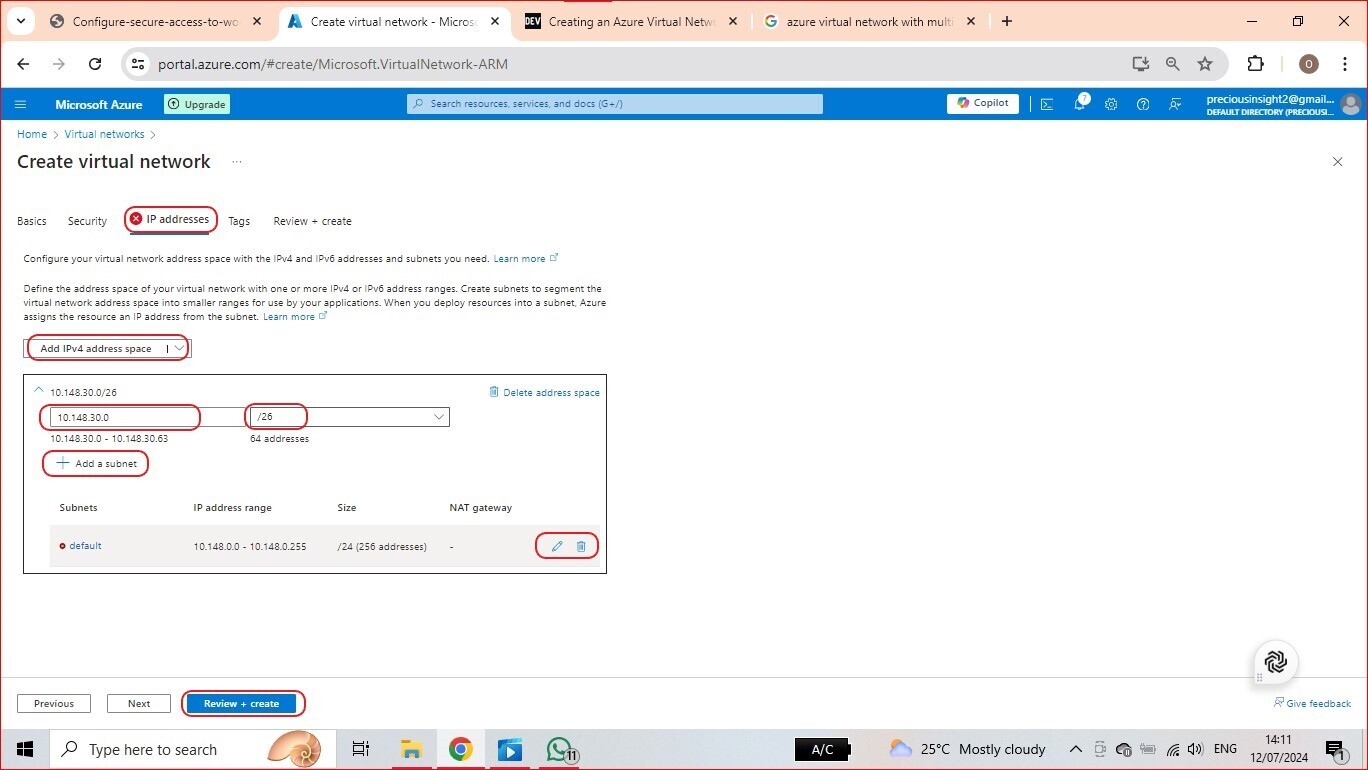
Task: Switch to the Google search browser tab
Action: click(870, 21)
